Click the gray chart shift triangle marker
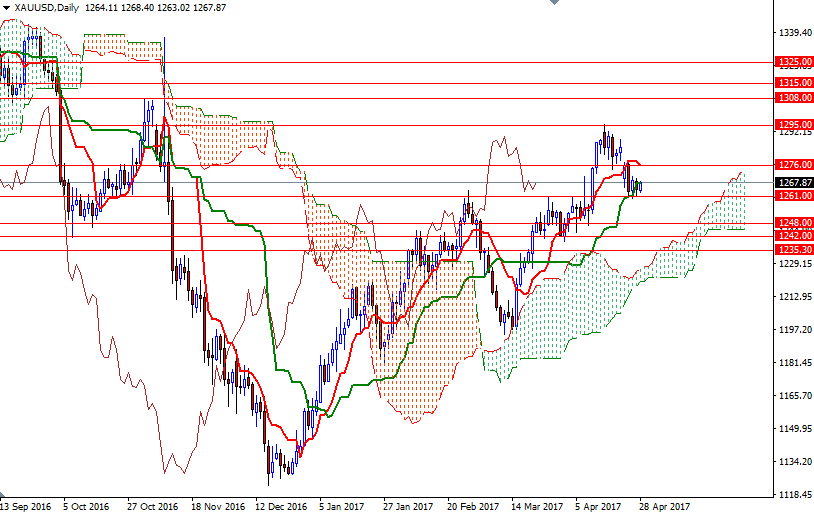The height and width of the screenshot is (514, 814). 554,4
